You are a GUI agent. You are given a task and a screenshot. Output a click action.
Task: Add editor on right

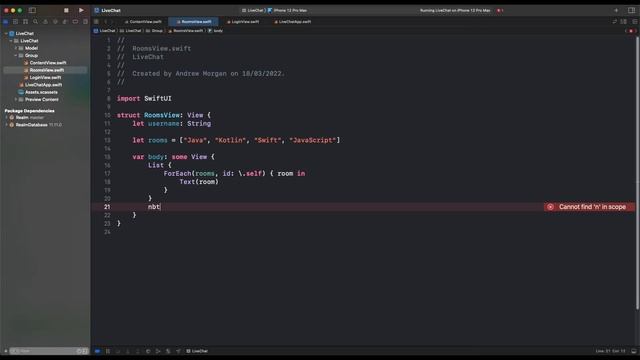tap(634, 22)
